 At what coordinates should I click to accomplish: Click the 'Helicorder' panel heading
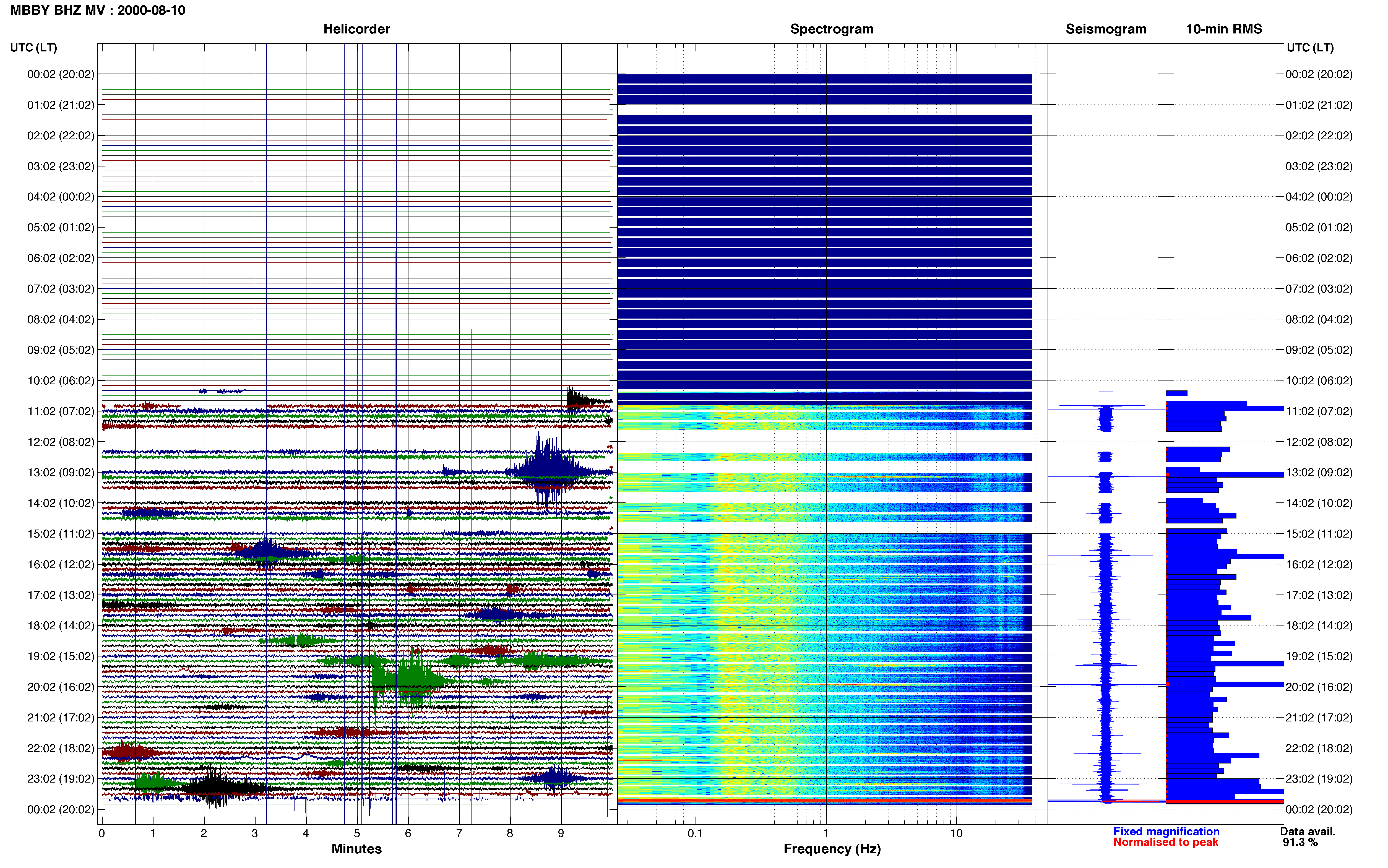coord(356,29)
